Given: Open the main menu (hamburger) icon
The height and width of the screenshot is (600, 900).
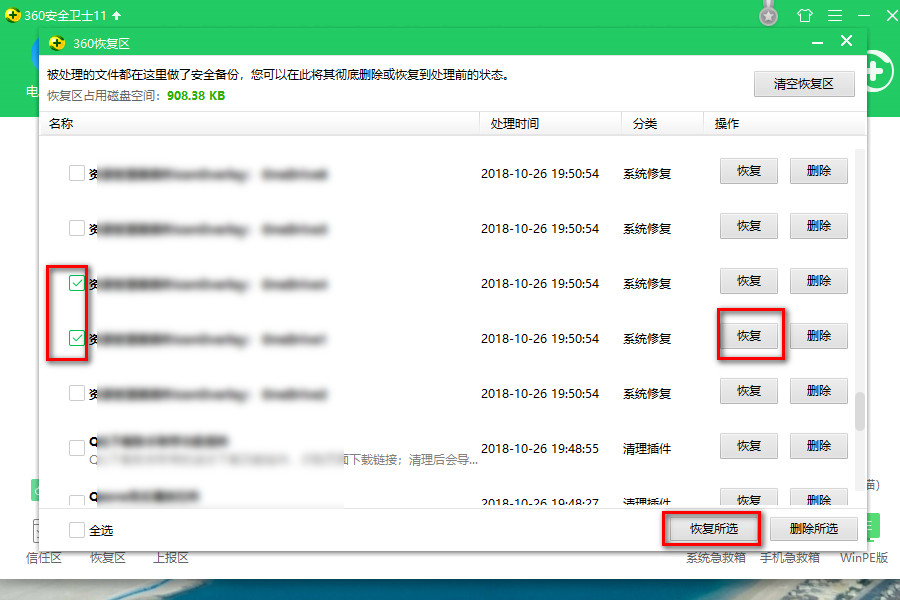Looking at the screenshot, I should tap(835, 15).
